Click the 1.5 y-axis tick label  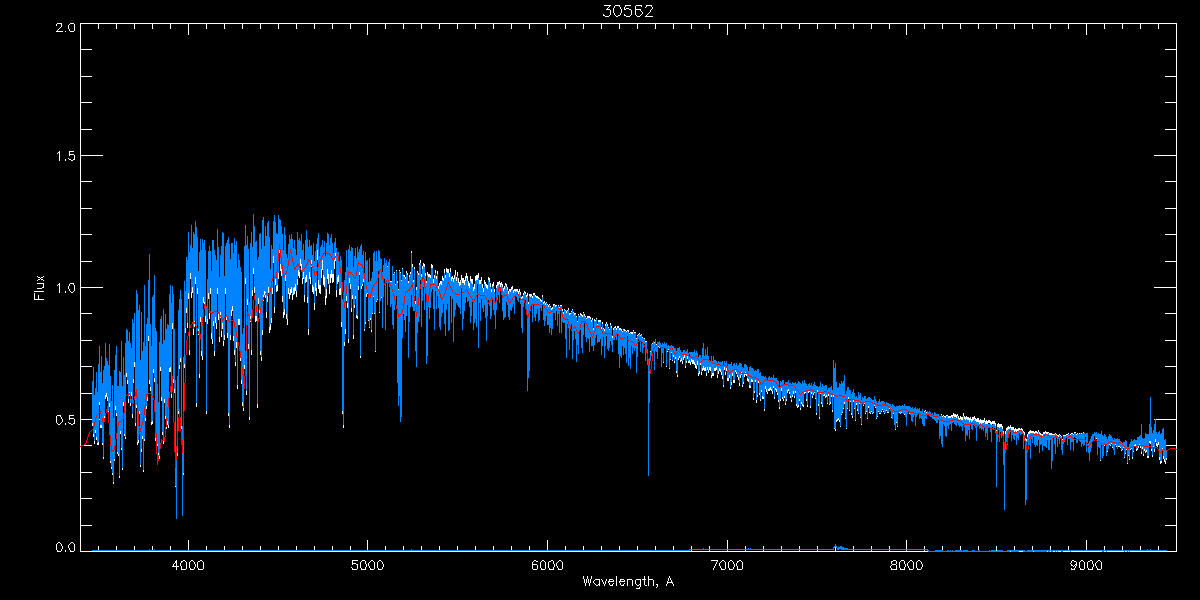click(64, 157)
